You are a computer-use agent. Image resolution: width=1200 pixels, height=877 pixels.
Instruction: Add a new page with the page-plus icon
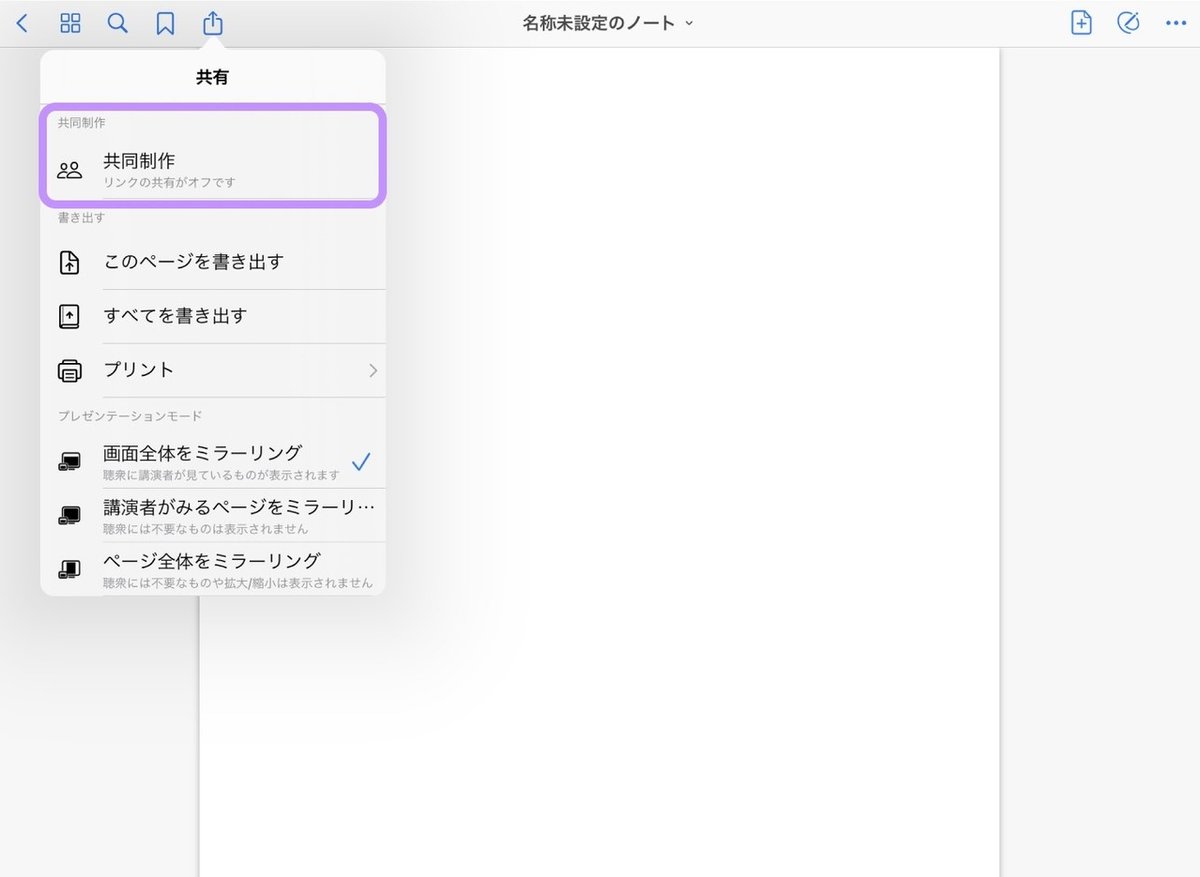(x=1081, y=23)
